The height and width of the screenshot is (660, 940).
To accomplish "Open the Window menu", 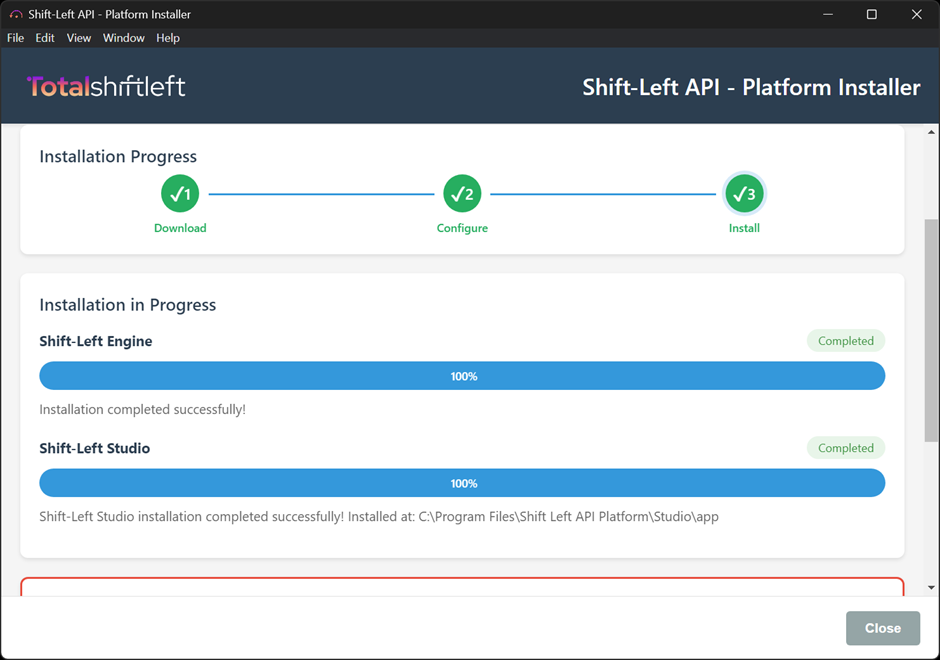I will [x=124, y=38].
